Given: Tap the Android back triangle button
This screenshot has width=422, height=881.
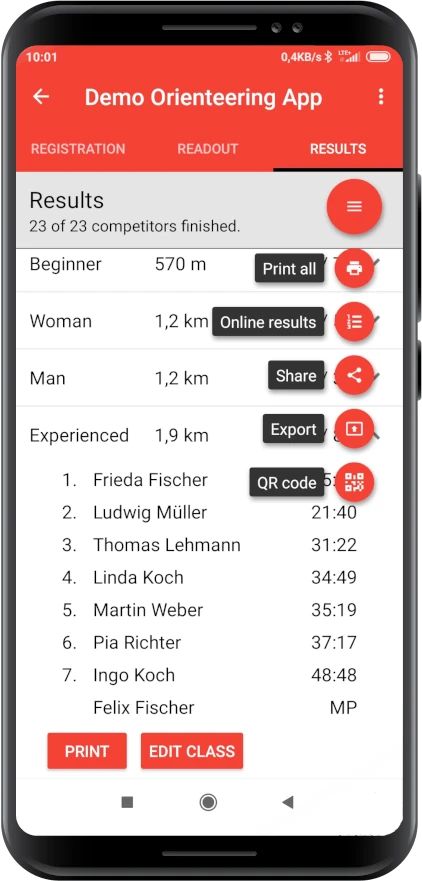Looking at the screenshot, I should pos(288,802).
